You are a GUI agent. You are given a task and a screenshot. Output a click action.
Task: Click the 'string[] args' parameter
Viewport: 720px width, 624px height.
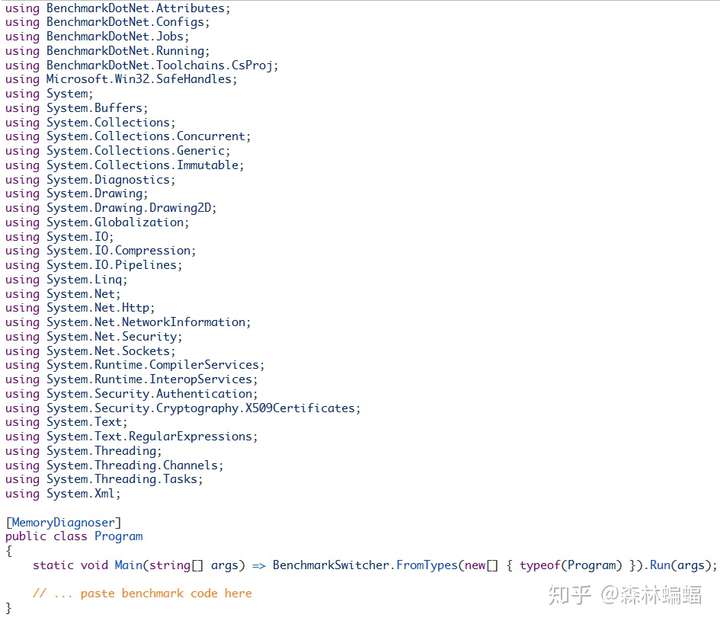coord(196,566)
